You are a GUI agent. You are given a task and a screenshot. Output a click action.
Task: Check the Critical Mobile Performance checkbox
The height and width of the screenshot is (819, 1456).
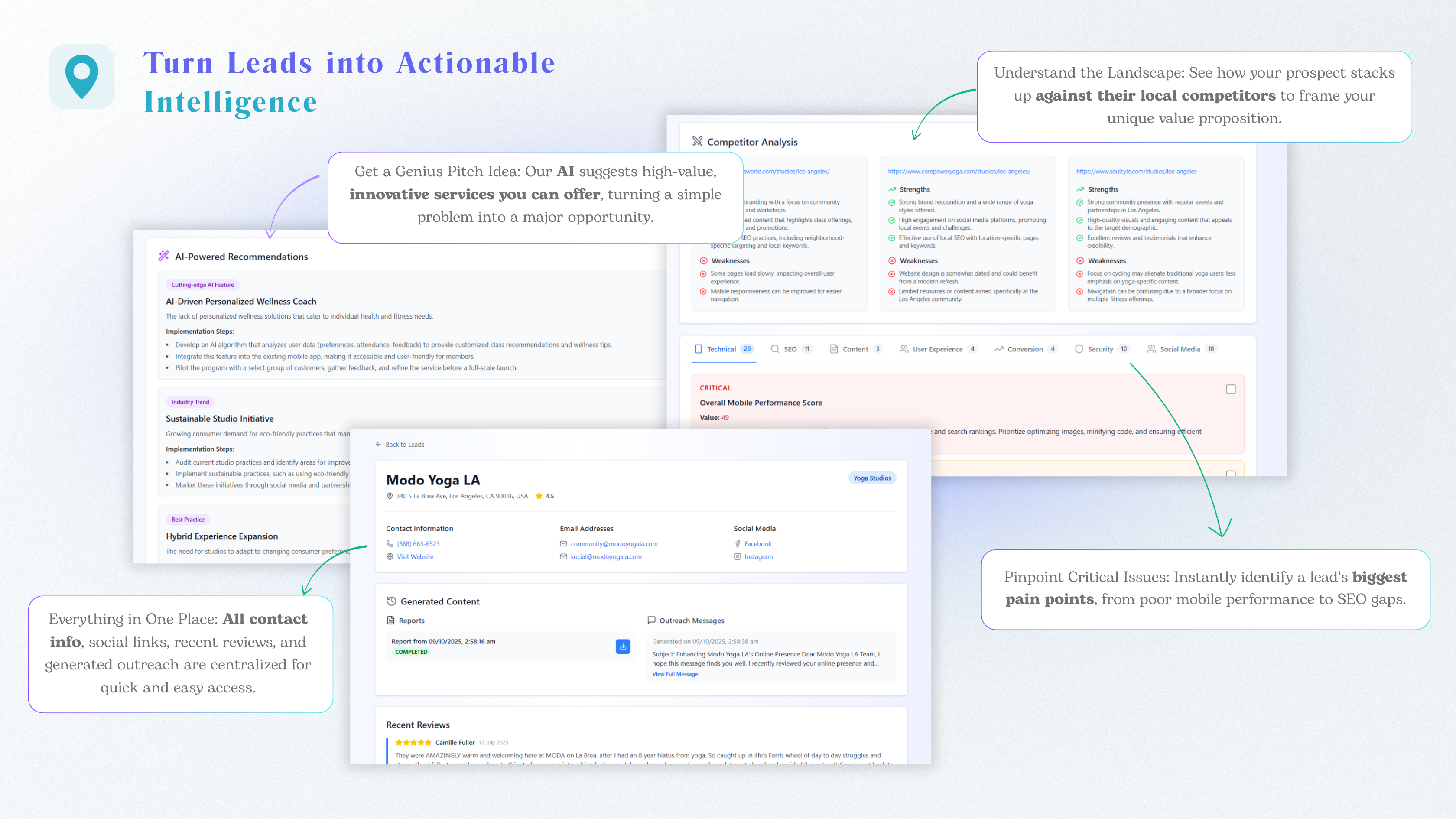point(1231,389)
